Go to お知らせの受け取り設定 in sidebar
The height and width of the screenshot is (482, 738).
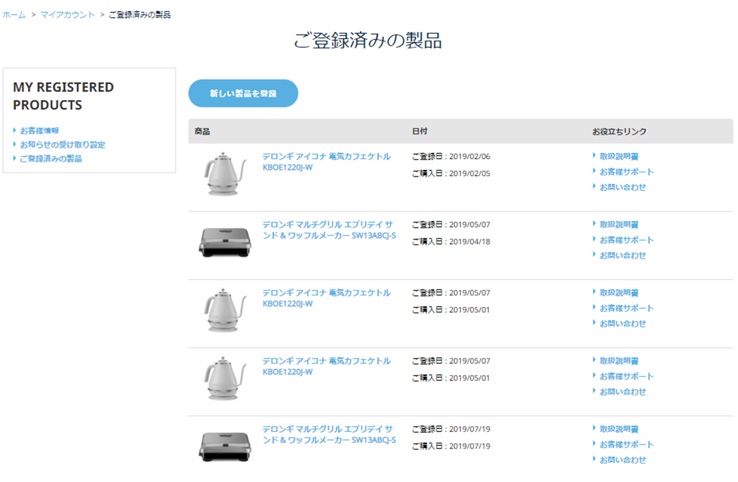[62, 145]
